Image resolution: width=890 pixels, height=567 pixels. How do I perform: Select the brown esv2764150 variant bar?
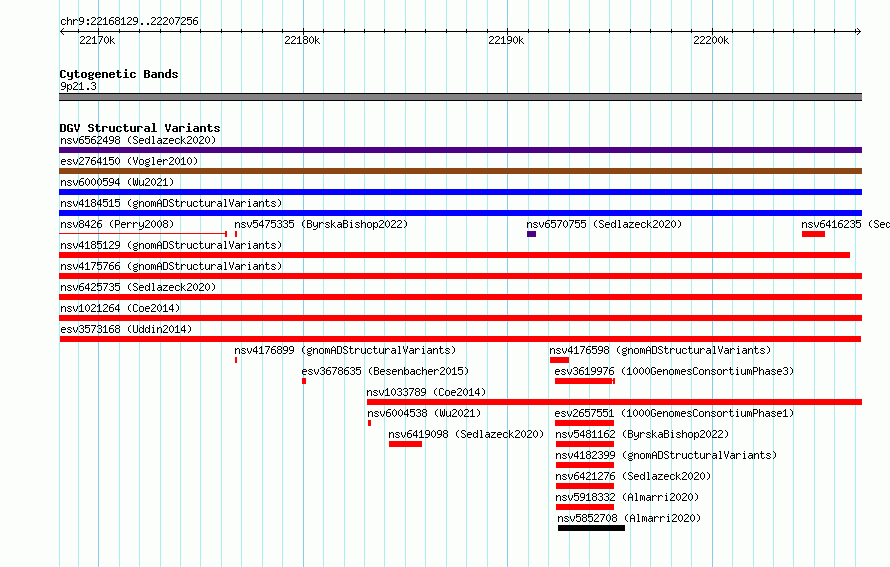[x=460, y=171]
